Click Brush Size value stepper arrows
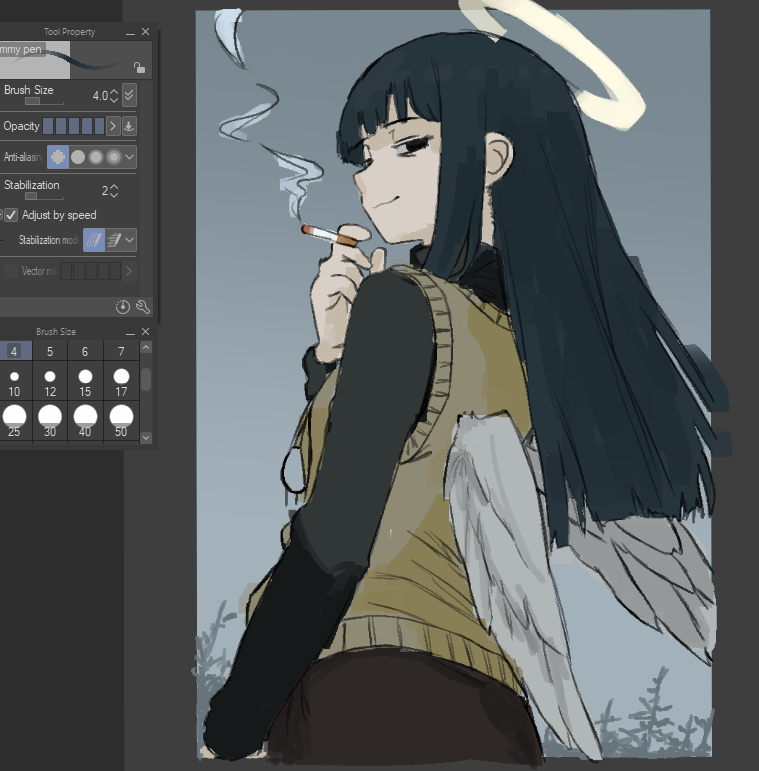759x771 pixels. click(x=114, y=95)
